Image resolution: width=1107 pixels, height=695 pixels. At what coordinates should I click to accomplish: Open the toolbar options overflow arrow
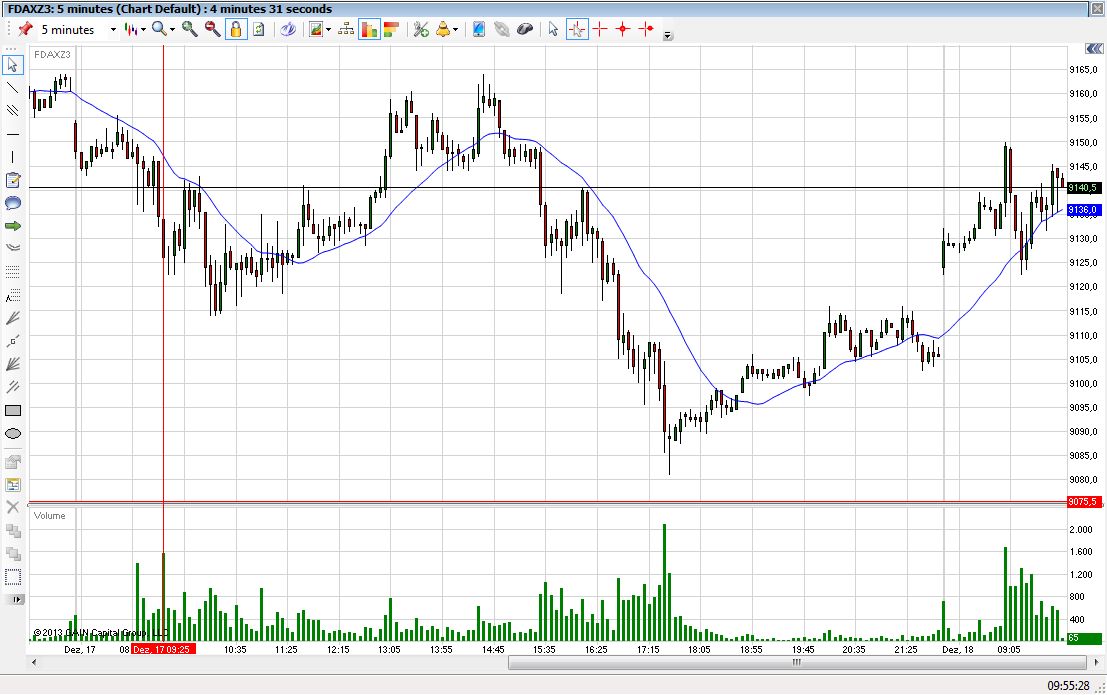coord(667,35)
